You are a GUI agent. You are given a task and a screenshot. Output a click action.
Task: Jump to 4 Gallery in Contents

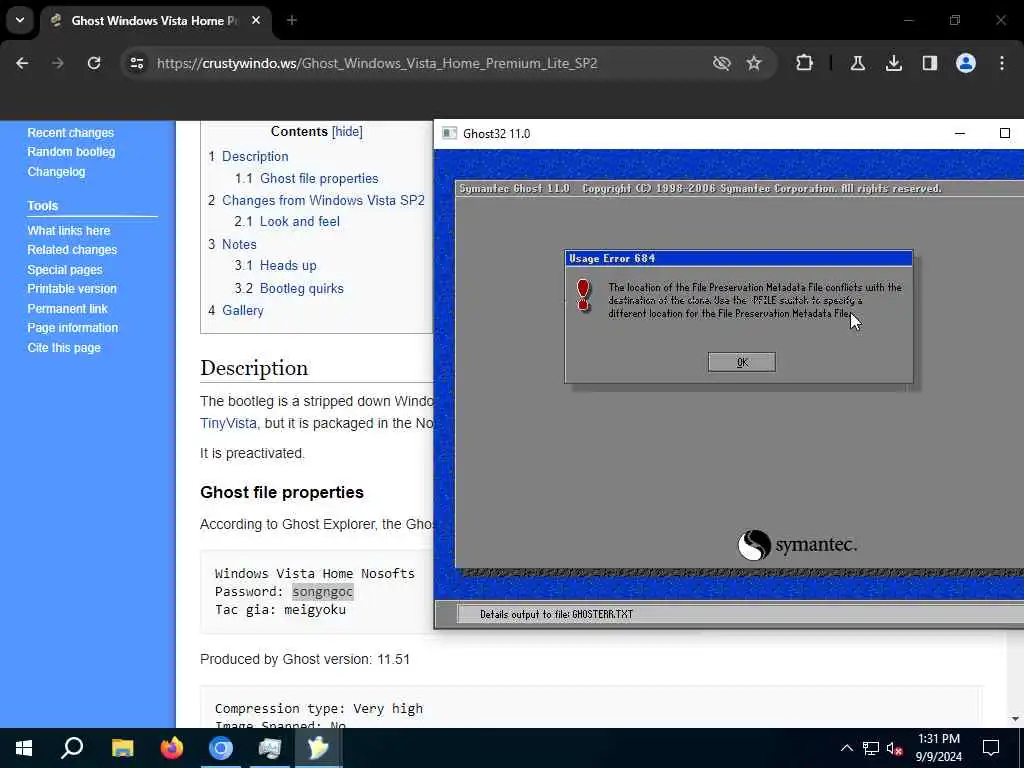(x=236, y=310)
